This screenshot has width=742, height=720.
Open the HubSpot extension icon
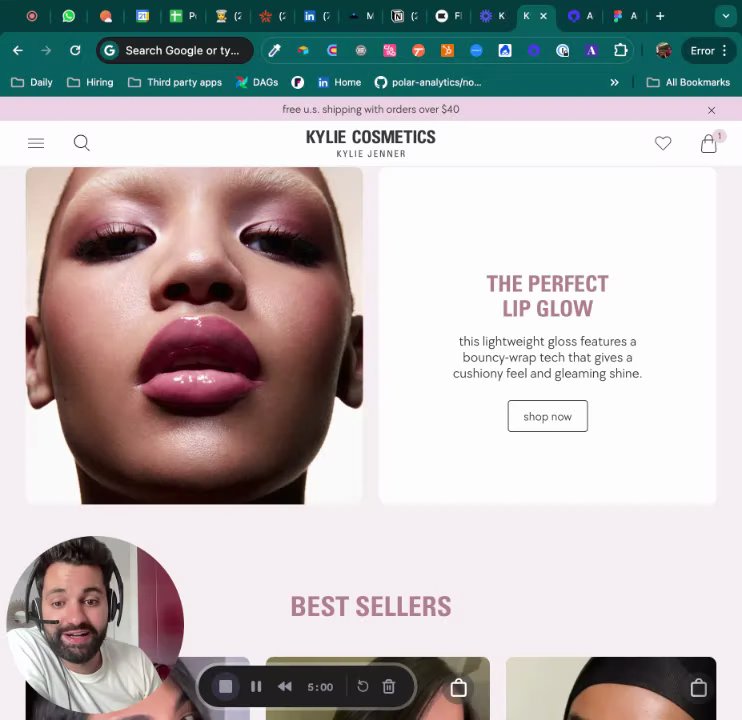pyautogui.click(x=447, y=50)
